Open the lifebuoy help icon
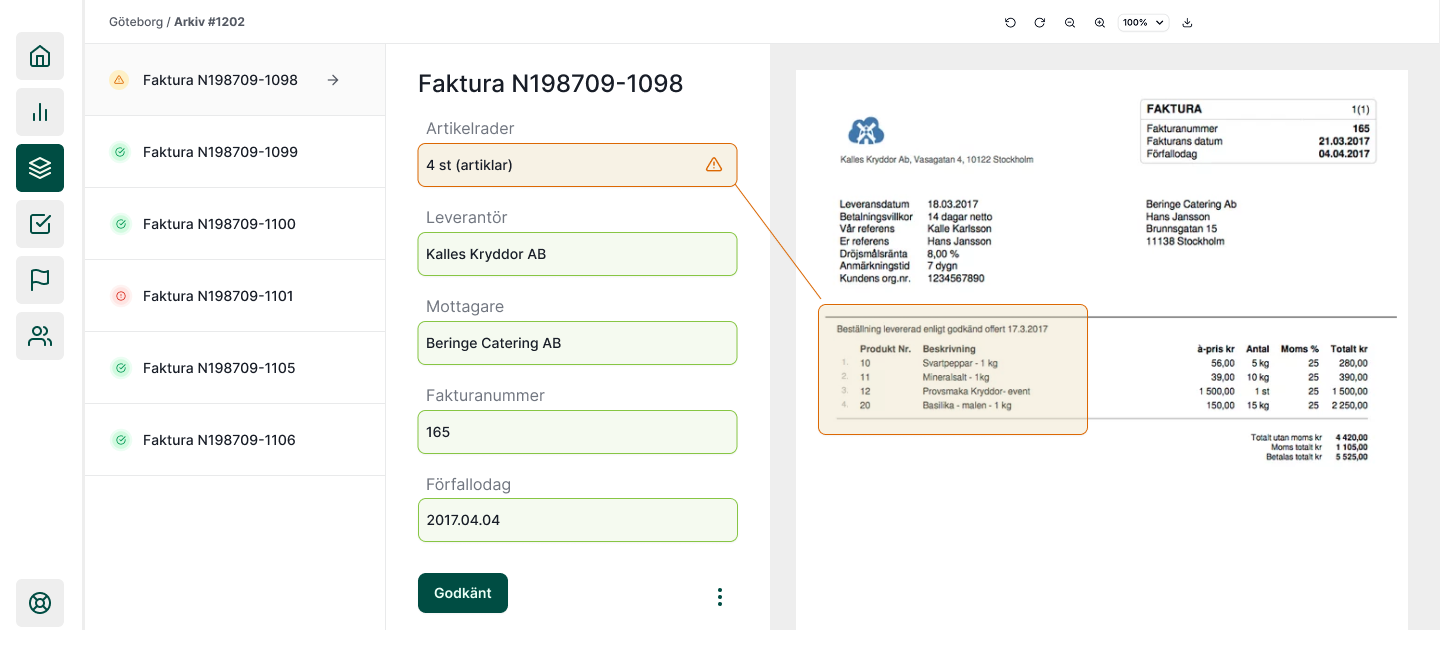The image size is (1440, 651). click(40, 603)
